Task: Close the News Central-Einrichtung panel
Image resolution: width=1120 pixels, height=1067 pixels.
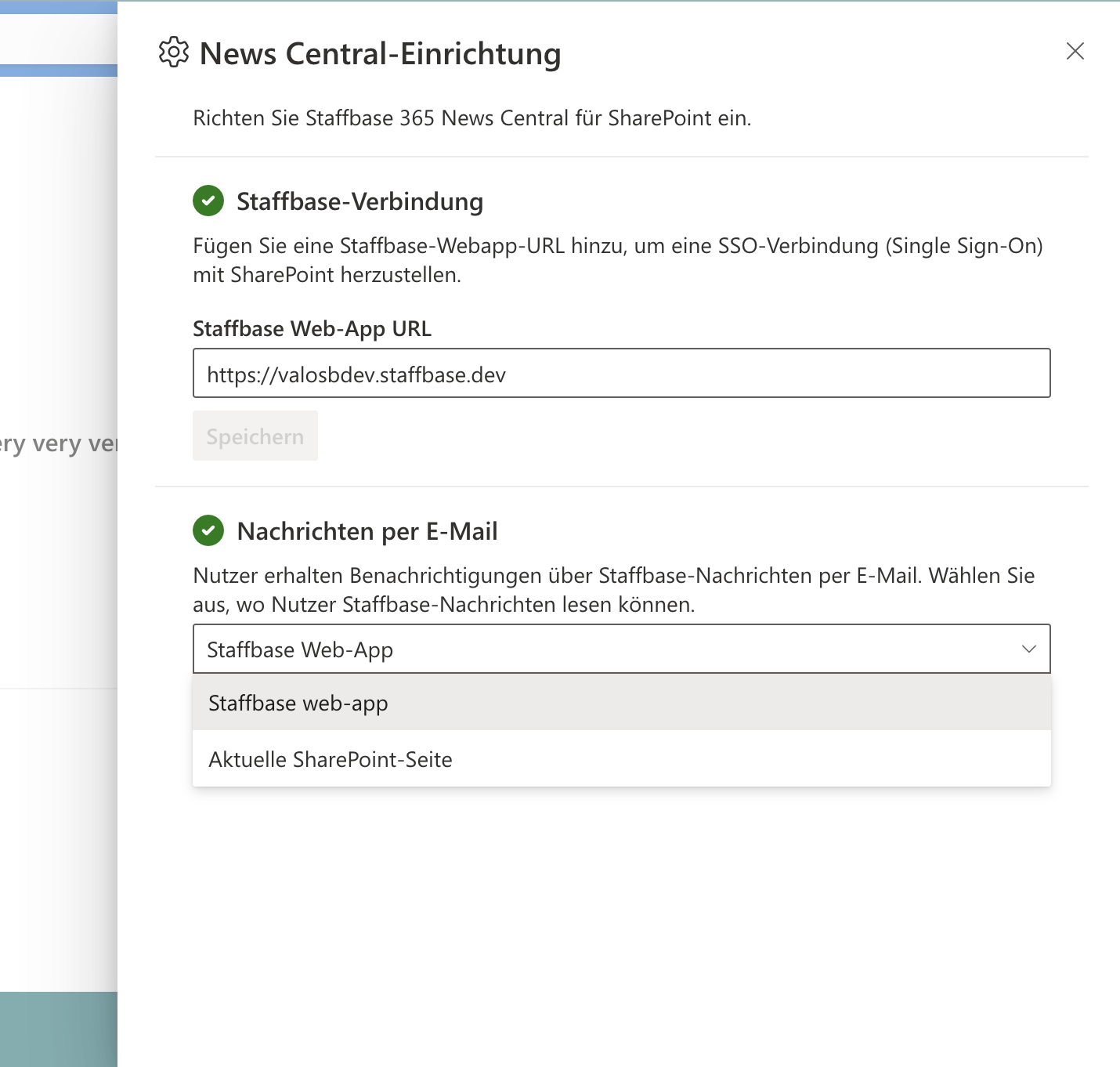Action: [x=1075, y=51]
